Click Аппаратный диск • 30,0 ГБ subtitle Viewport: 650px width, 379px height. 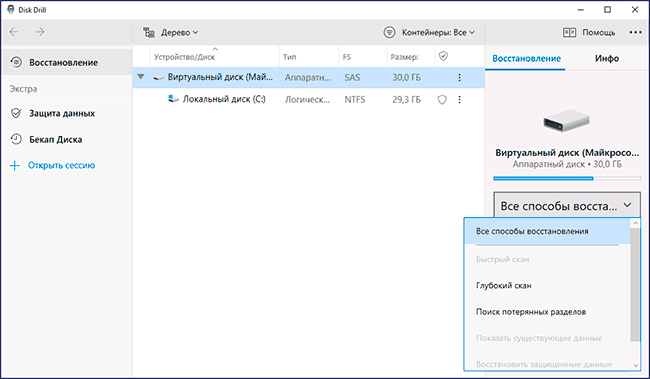coord(567,164)
